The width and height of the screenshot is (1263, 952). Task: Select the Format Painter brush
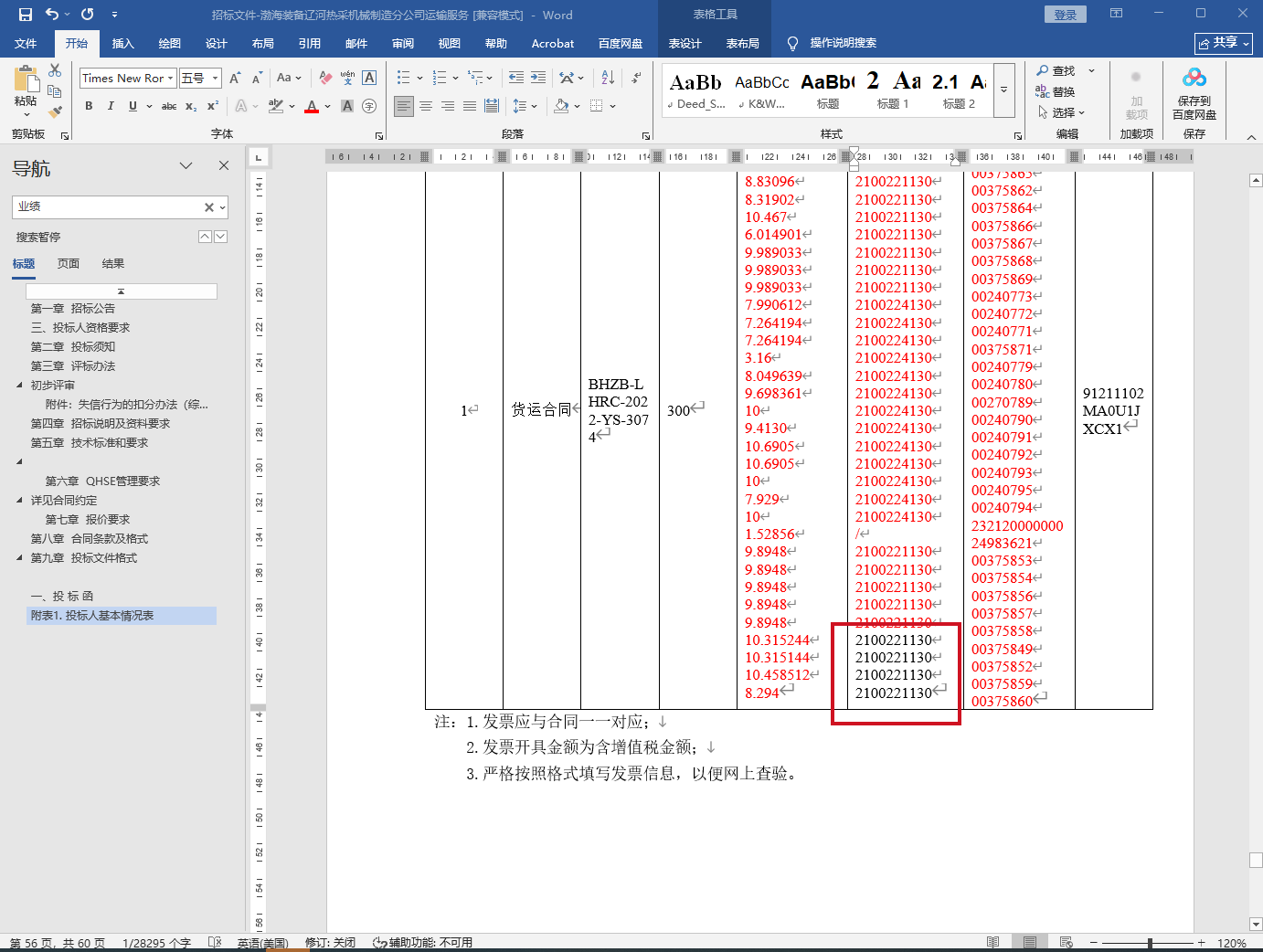click(x=55, y=112)
